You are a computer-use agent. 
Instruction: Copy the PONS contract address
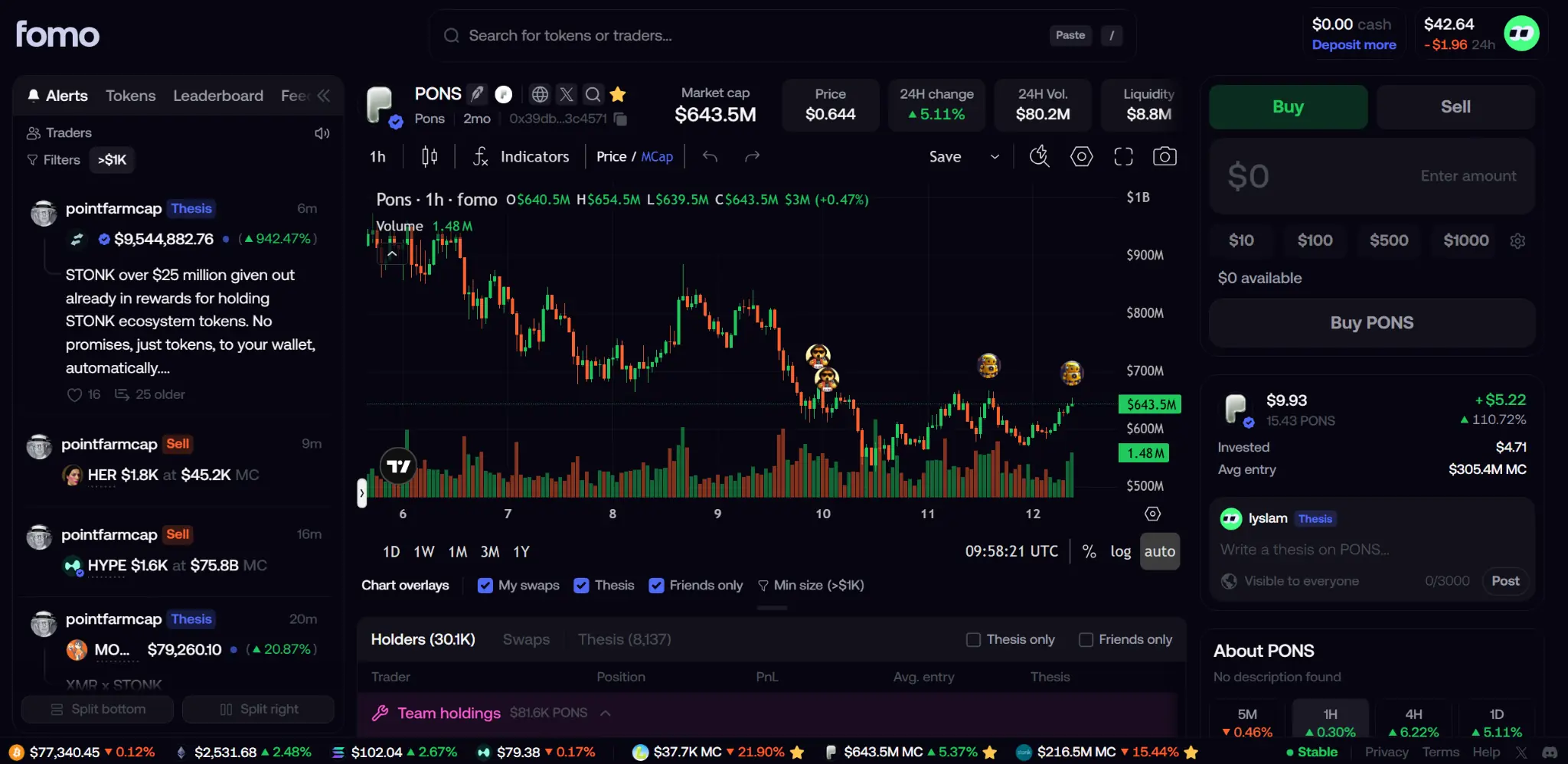pyautogui.click(x=621, y=119)
